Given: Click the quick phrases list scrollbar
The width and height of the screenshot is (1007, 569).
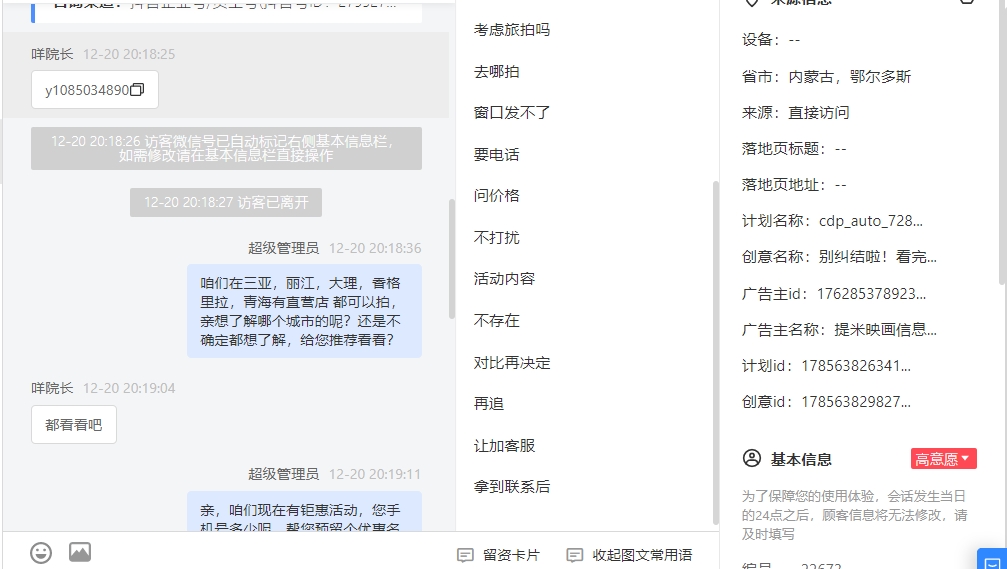Looking at the screenshot, I should click(715, 353).
